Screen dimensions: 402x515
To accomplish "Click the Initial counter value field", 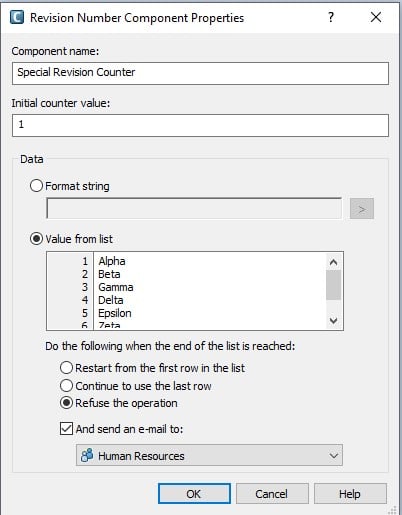I will [200, 125].
